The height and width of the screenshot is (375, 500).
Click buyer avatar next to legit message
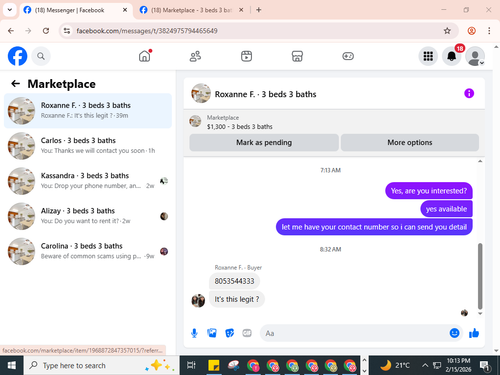click(198, 301)
